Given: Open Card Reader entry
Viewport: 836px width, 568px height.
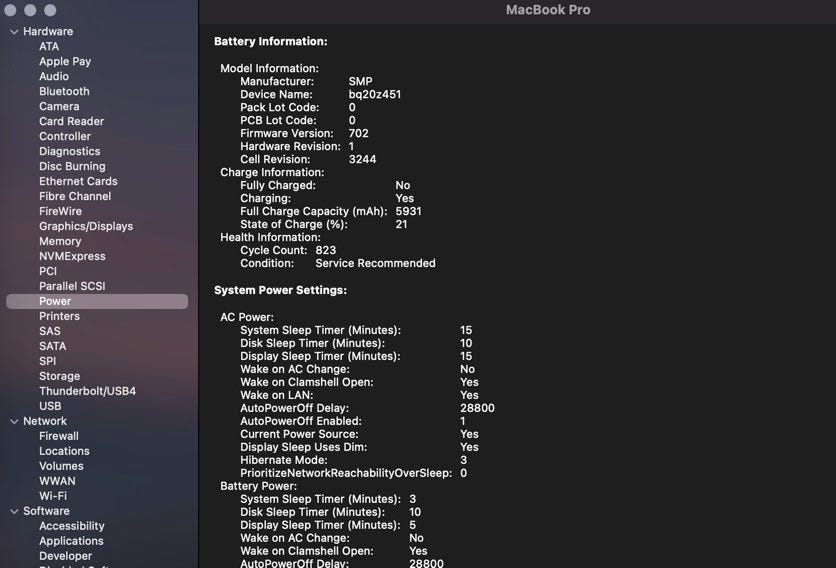Looking at the screenshot, I should pyautogui.click(x=71, y=121).
